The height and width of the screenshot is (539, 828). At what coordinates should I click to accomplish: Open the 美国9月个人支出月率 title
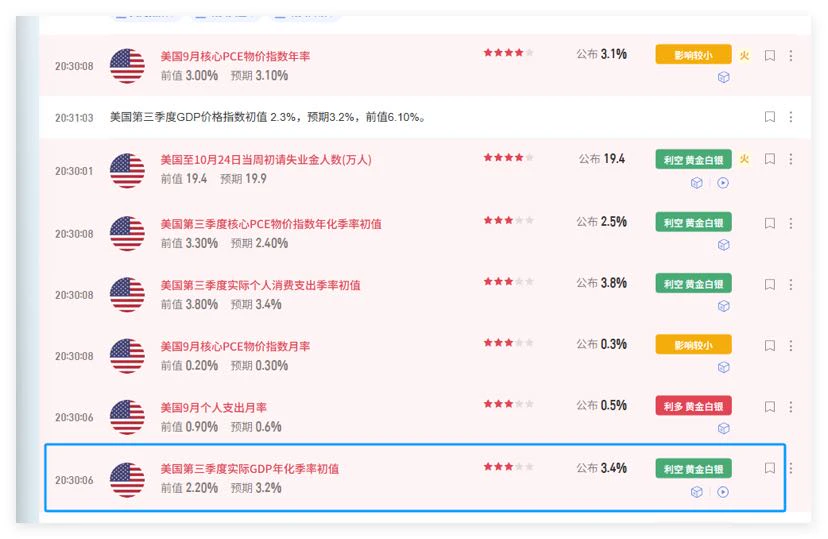coord(213,408)
